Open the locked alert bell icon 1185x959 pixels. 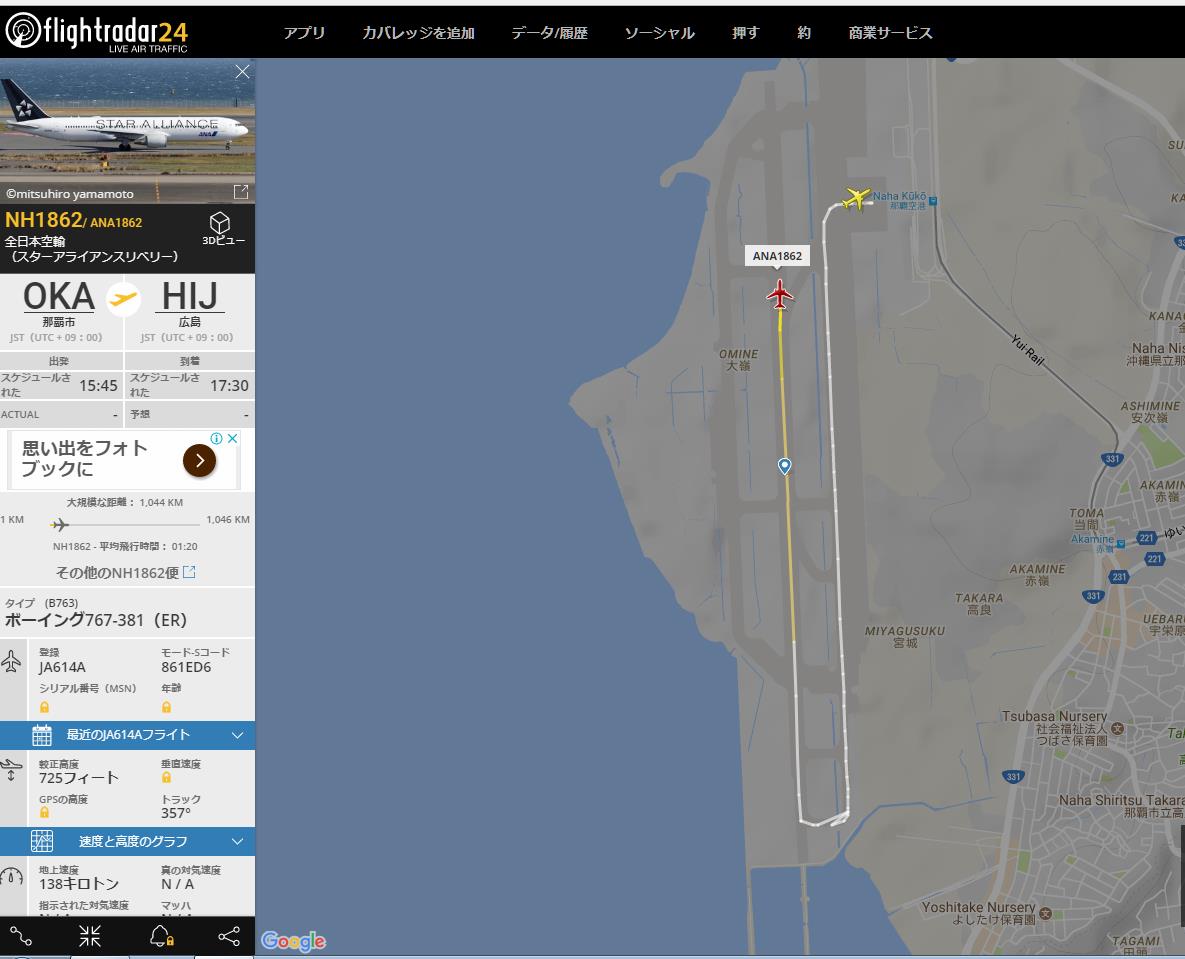[x=161, y=936]
